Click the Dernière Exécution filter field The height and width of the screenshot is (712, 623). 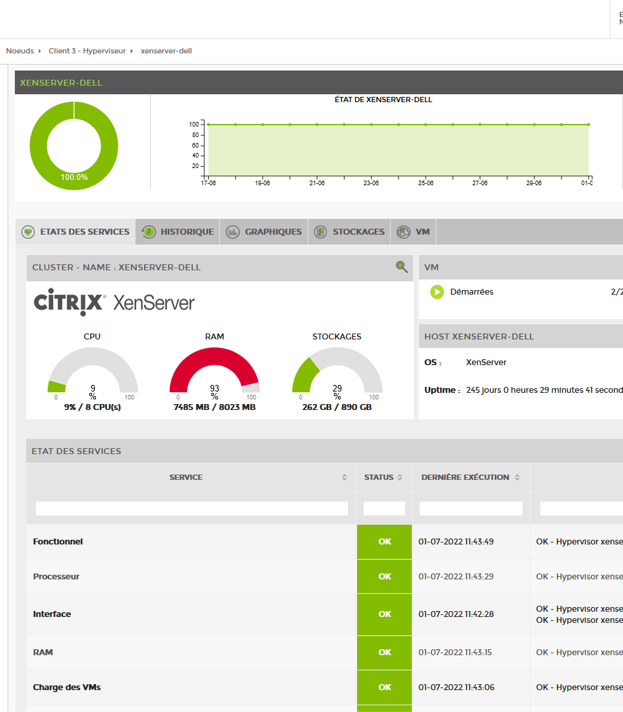coord(471,508)
